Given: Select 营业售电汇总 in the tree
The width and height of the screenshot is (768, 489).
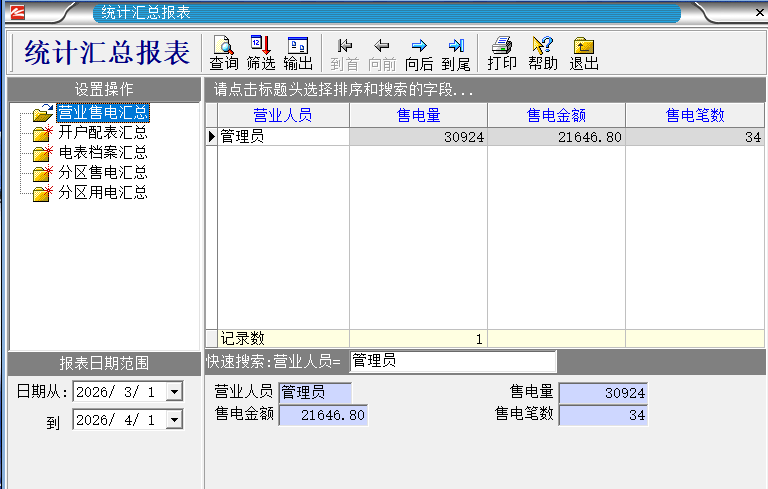Looking at the screenshot, I should 103,113.
